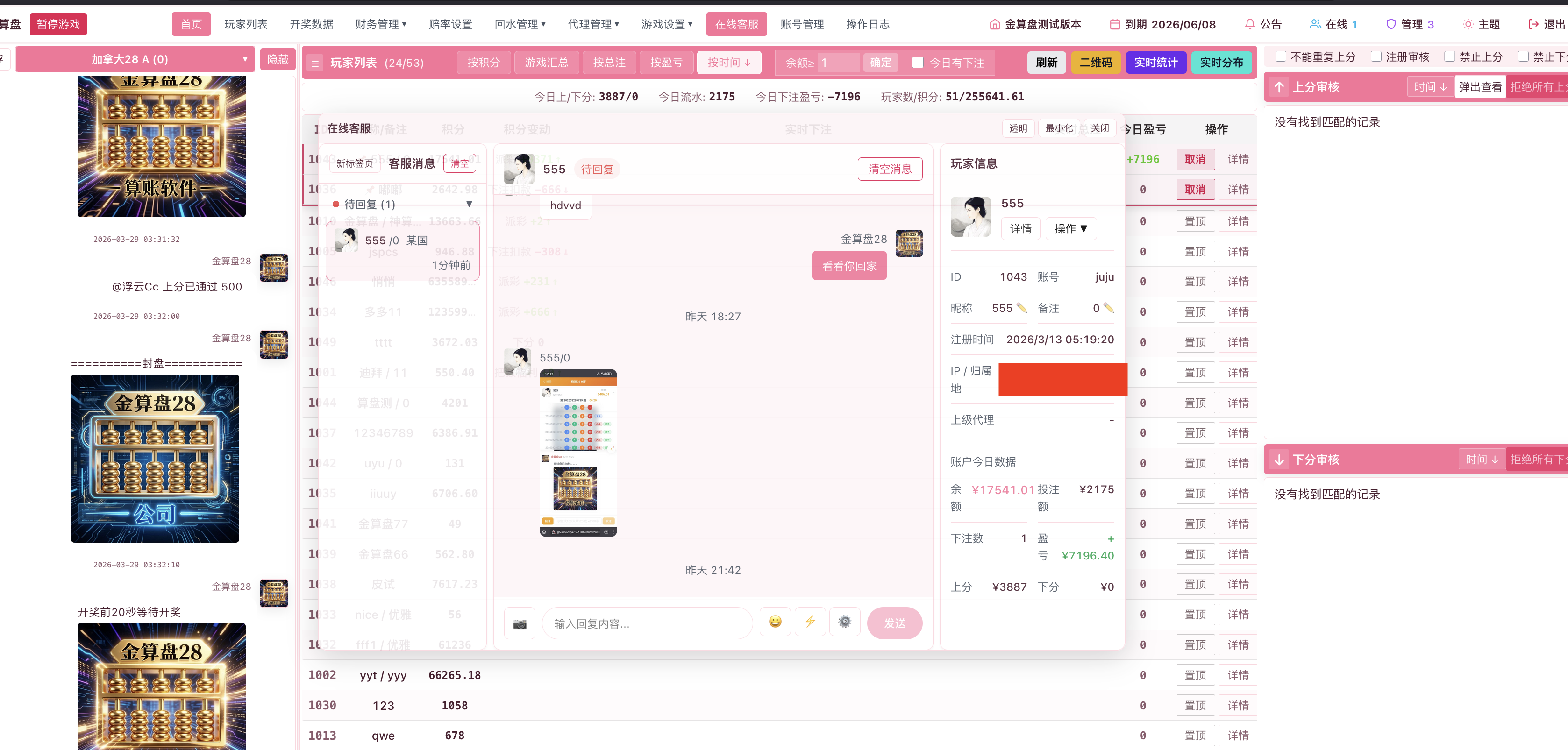Viewport: 1568px width, 750px height.
Task: Expand 代理管理 menu dropdown
Action: tap(593, 24)
